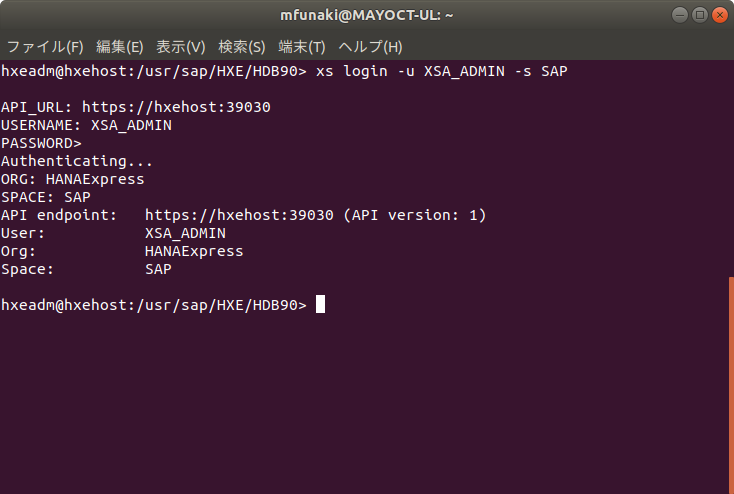Click the PASSWORD> prompt line
The height and width of the screenshot is (494, 734).
[41, 143]
